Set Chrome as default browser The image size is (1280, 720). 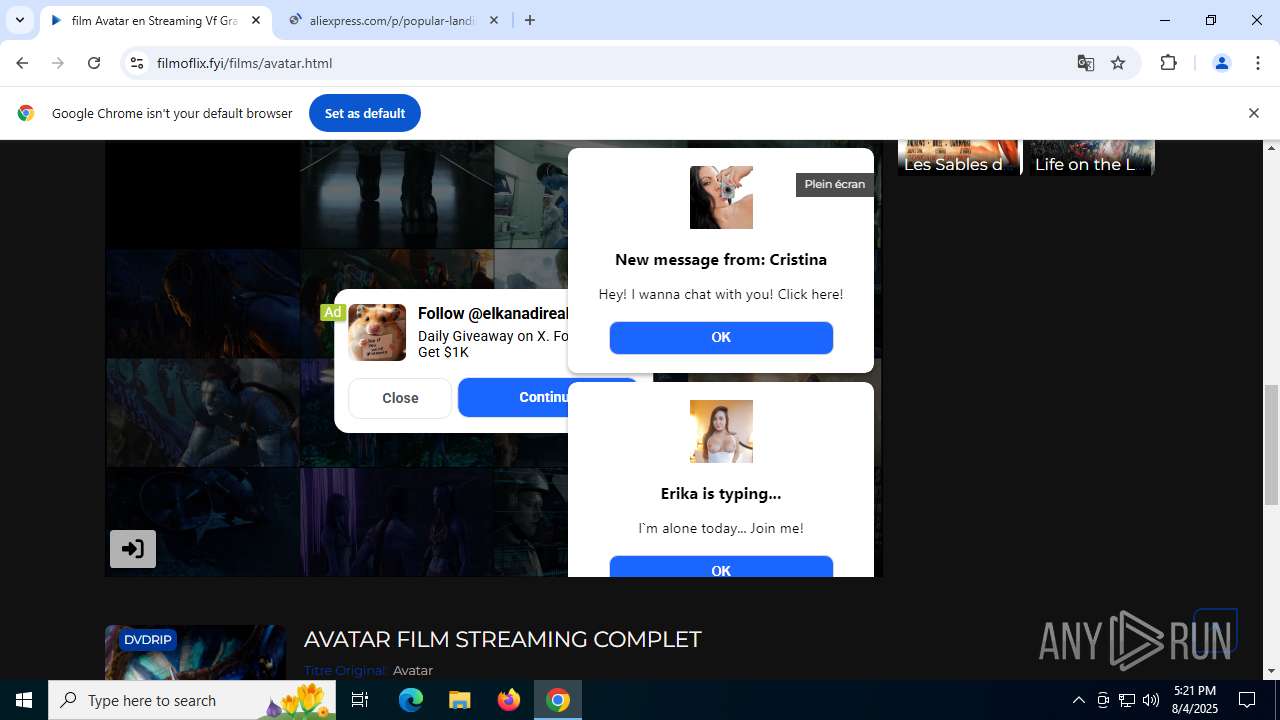(365, 113)
